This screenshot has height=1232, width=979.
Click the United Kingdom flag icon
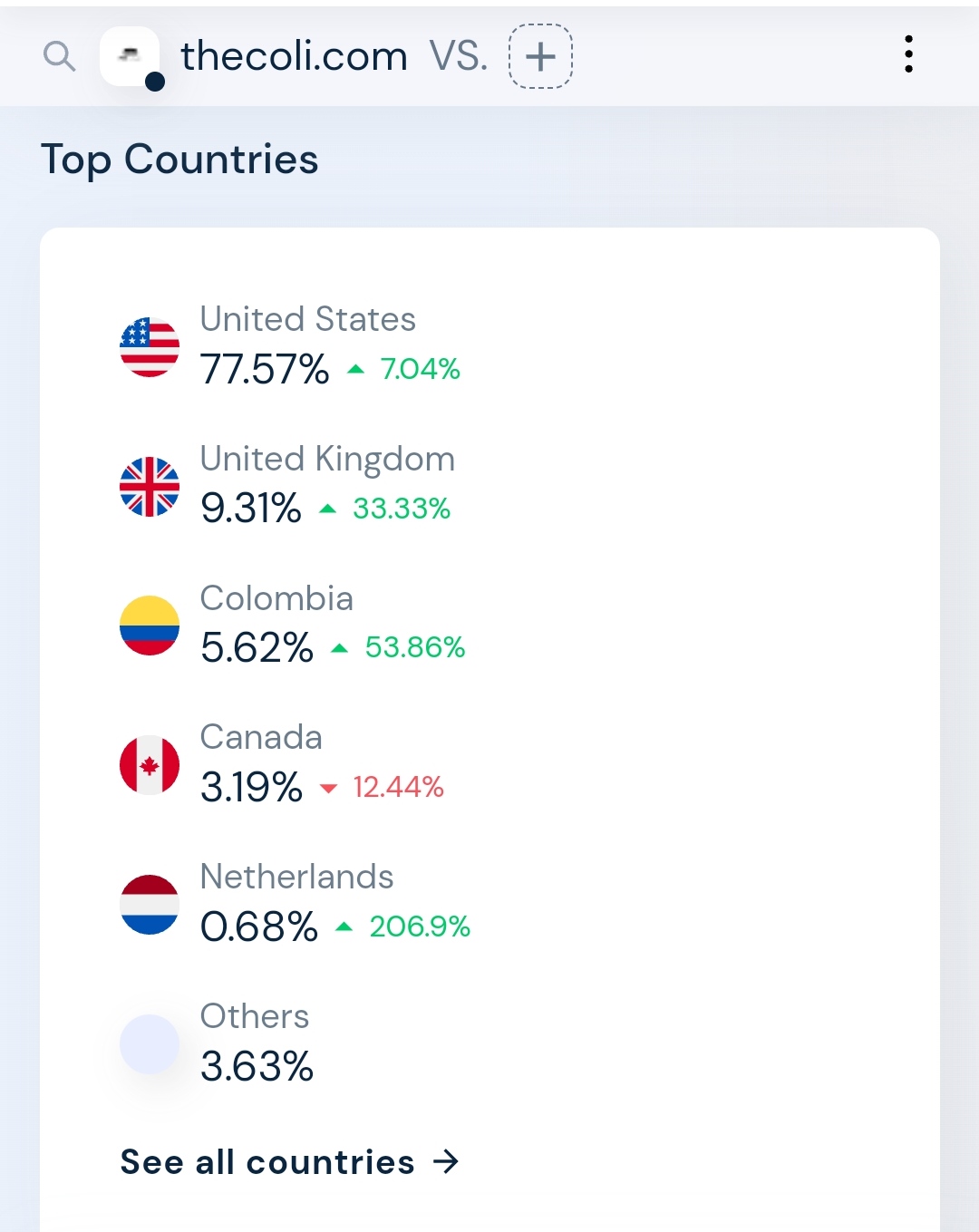[150, 487]
